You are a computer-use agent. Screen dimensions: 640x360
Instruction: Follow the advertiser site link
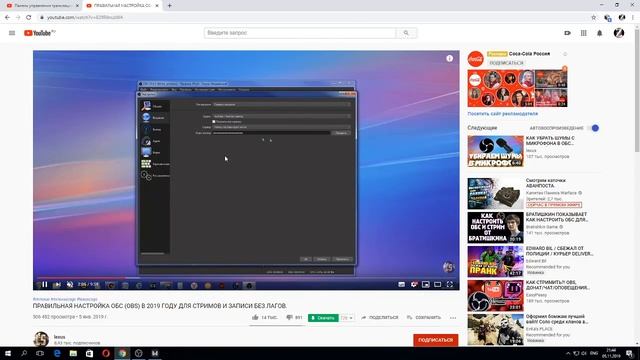tap(502, 114)
